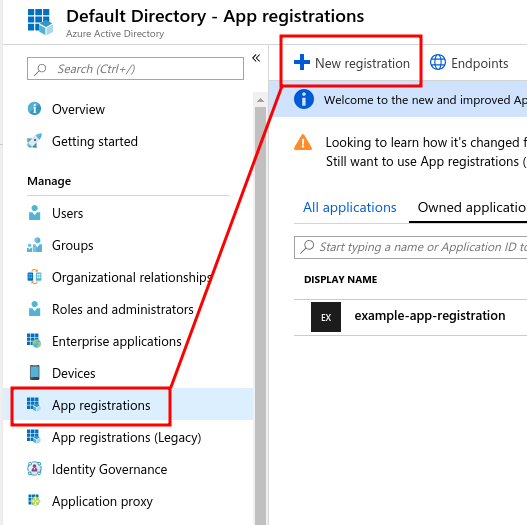The width and height of the screenshot is (527, 525).
Task: Click the Manage section heading
Action: pyautogui.click(x=49, y=181)
